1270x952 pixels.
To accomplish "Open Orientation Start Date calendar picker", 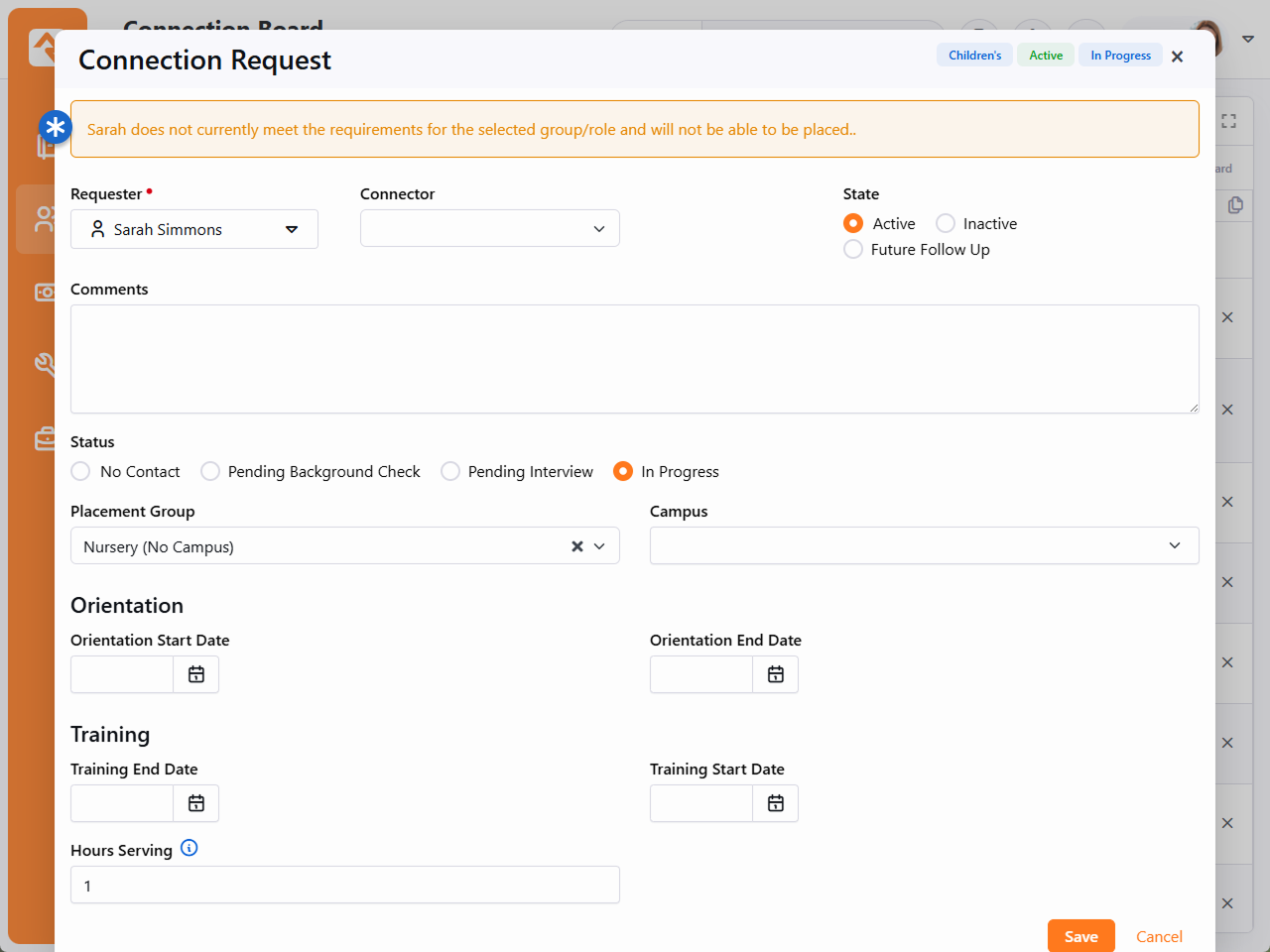I will tap(196, 674).
